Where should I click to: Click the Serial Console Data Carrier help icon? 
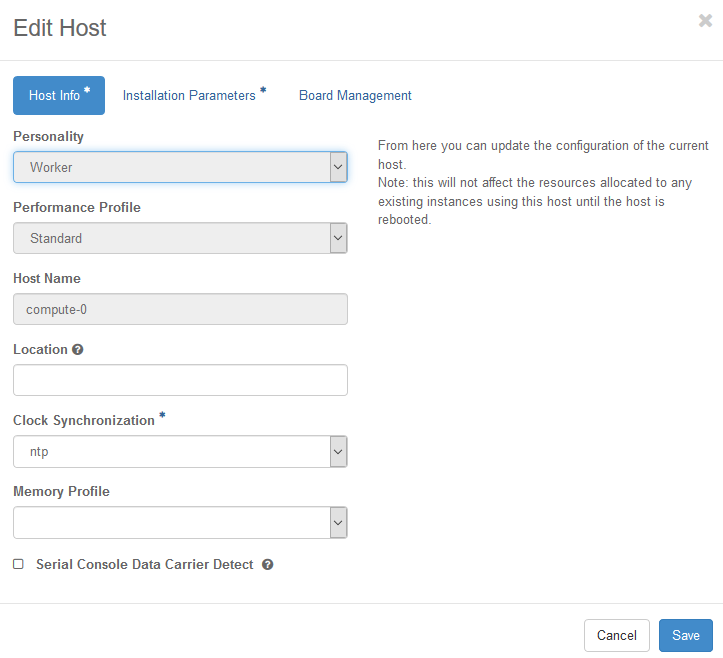coord(267,564)
